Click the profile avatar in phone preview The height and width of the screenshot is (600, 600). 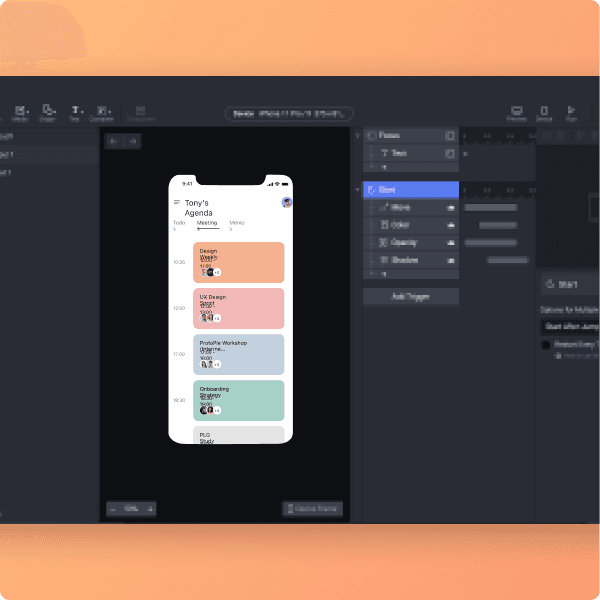tap(287, 202)
